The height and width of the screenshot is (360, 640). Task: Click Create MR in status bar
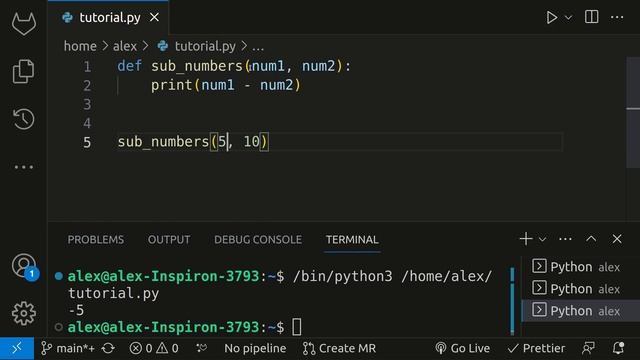339,349
